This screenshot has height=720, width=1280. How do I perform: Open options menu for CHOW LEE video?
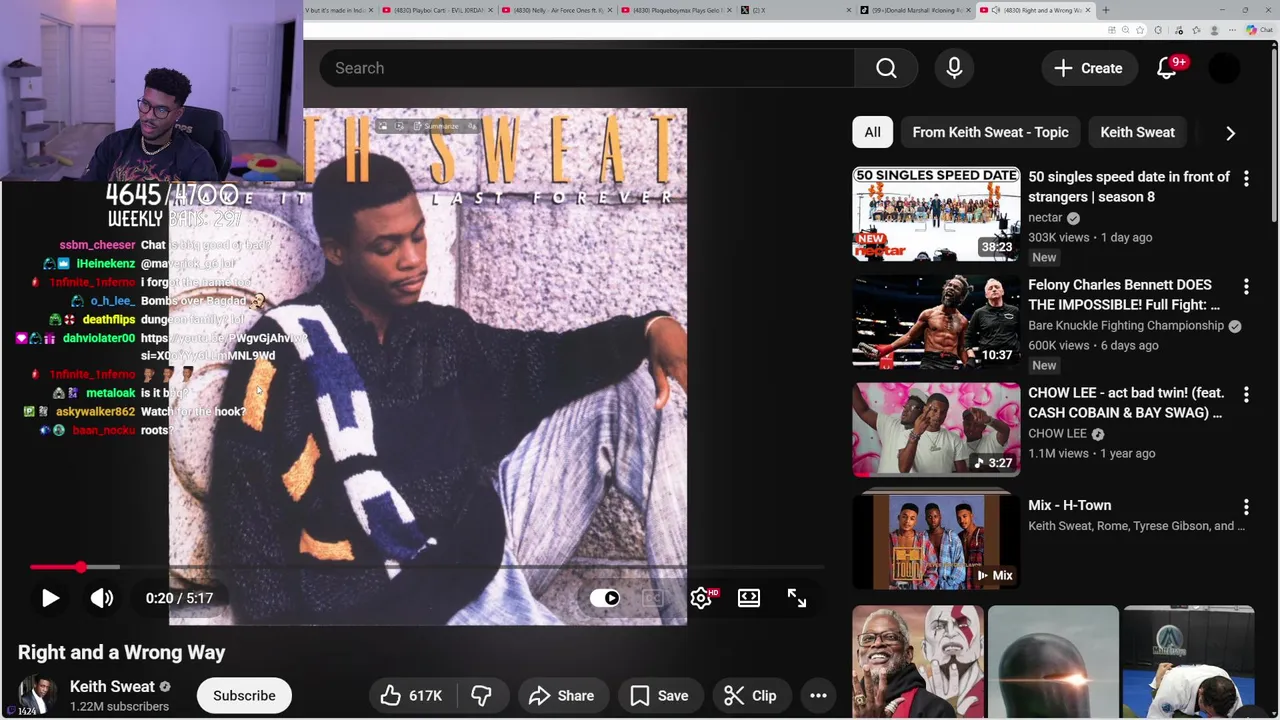point(1246,395)
